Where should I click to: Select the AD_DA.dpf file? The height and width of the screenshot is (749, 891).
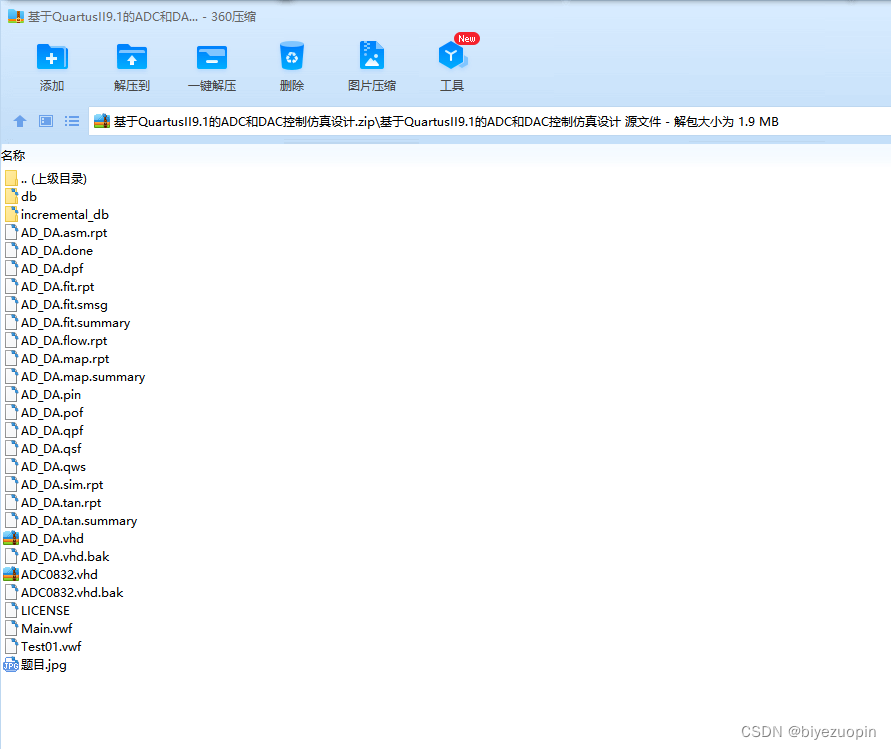point(44,269)
